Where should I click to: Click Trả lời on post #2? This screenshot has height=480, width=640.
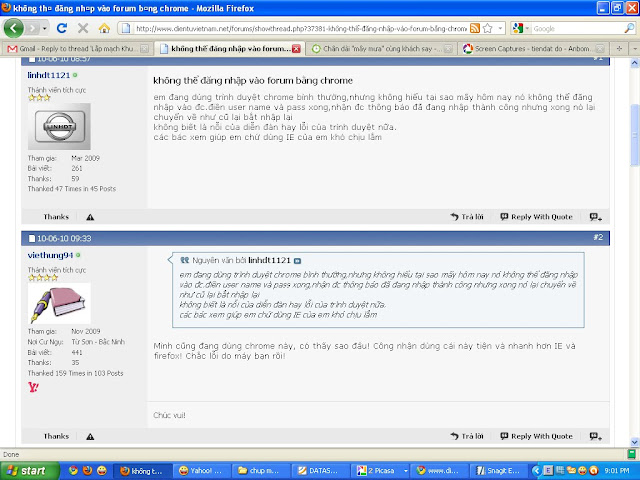(467, 436)
